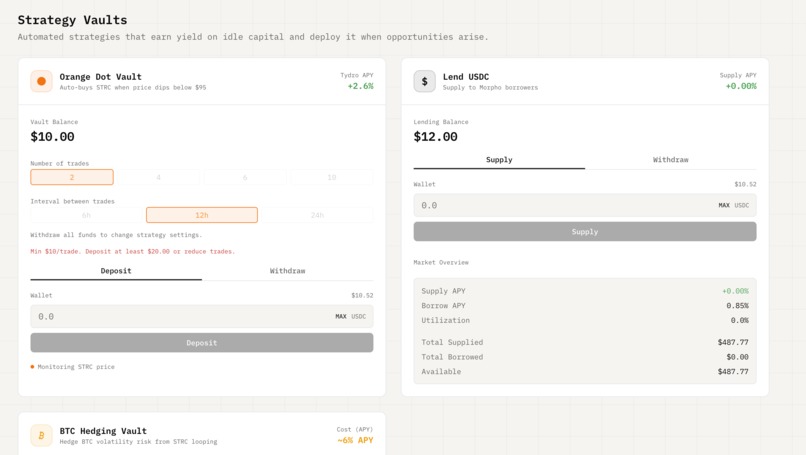
Task: Click wallet balance $10.52 in Orange Dot Vault
Action: click(x=362, y=296)
